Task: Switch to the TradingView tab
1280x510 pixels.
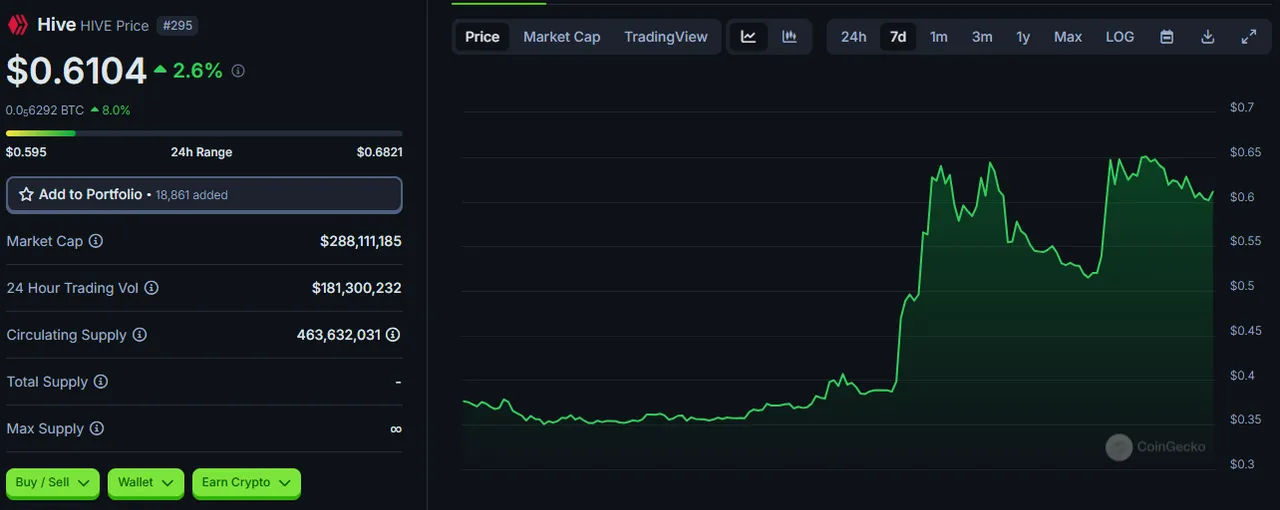Action: tap(666, 37)
